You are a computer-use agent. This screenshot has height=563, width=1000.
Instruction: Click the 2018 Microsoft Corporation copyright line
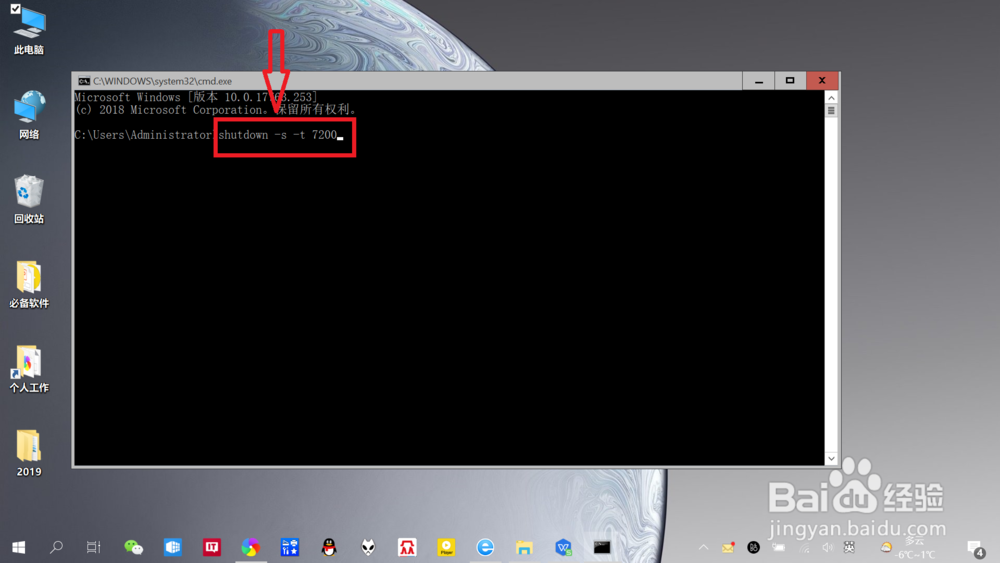point(215,110)
